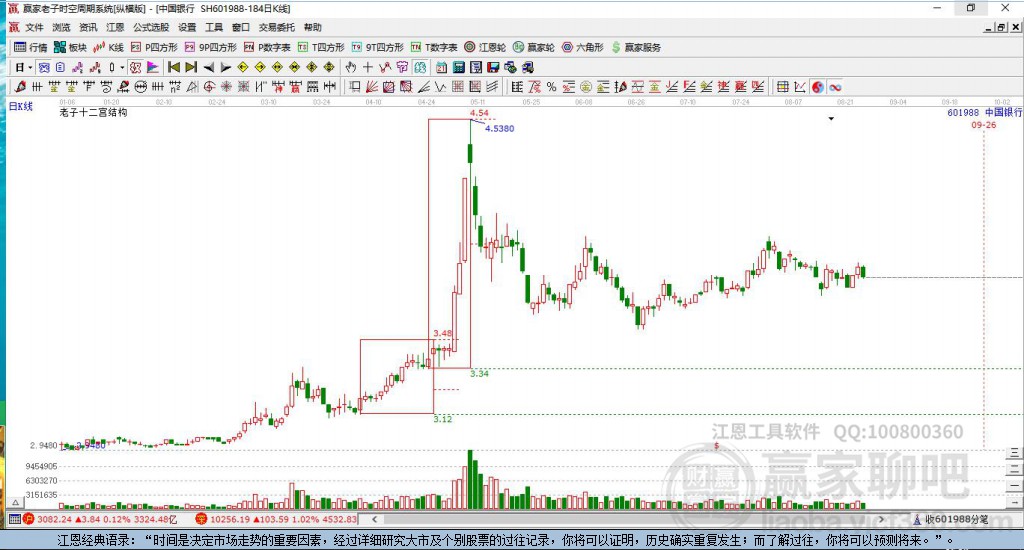The image size is (1024, 550).
Task: Jump to first bar icon
Action: (x=174, y=67)
